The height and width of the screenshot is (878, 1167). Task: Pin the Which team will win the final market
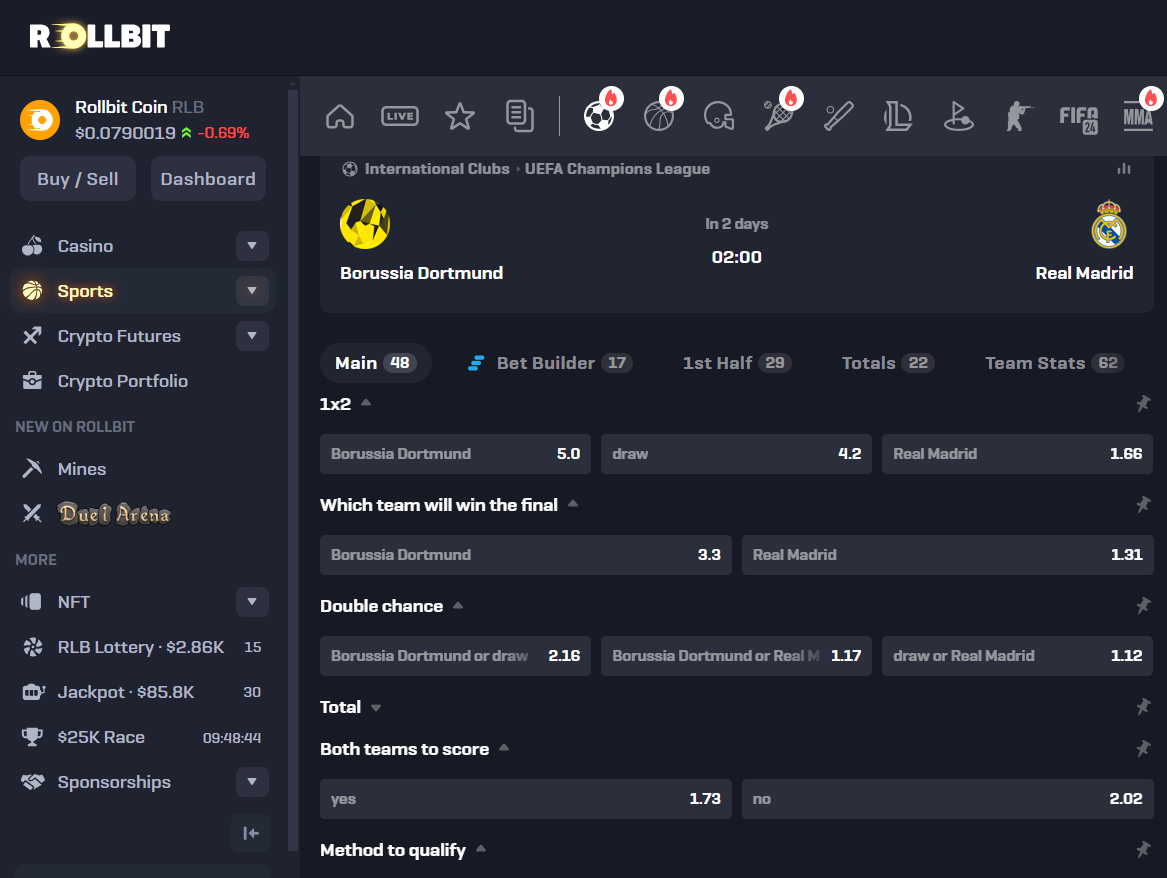[1143, 504]
